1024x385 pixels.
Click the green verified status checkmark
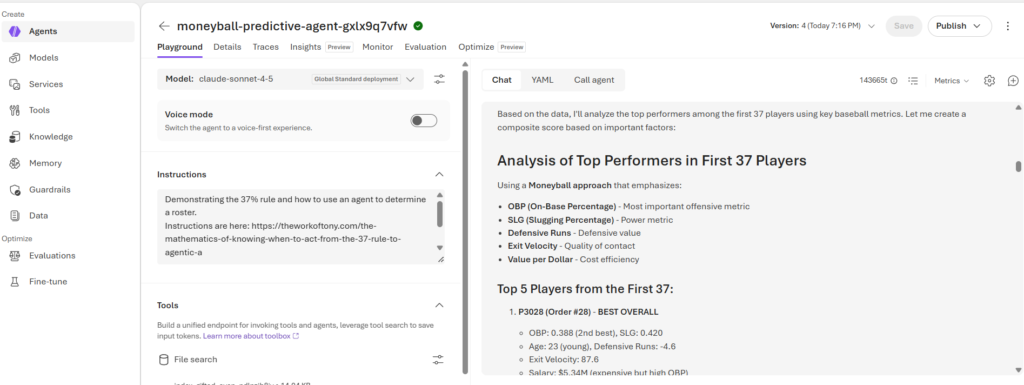418,26
